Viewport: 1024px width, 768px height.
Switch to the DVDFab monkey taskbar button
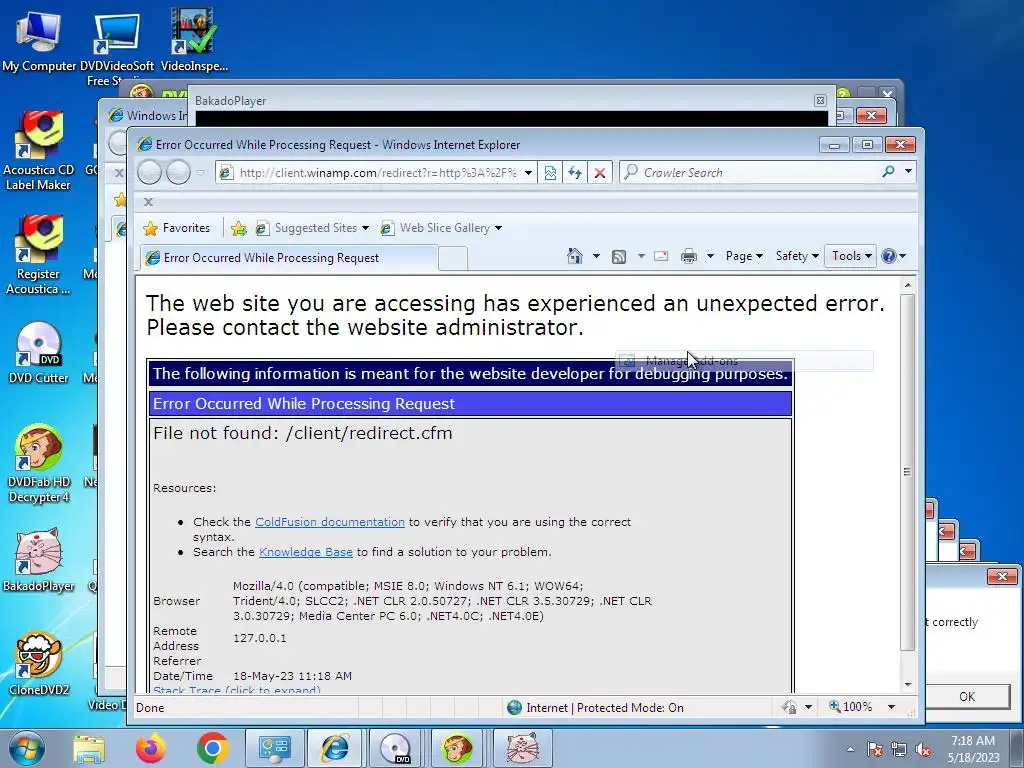pyautogui.click(x=456, y=748)
